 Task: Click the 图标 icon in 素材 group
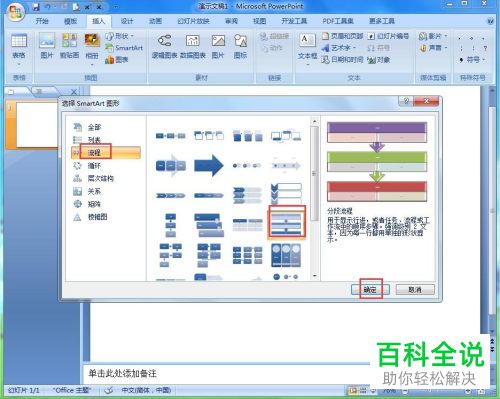240,46
